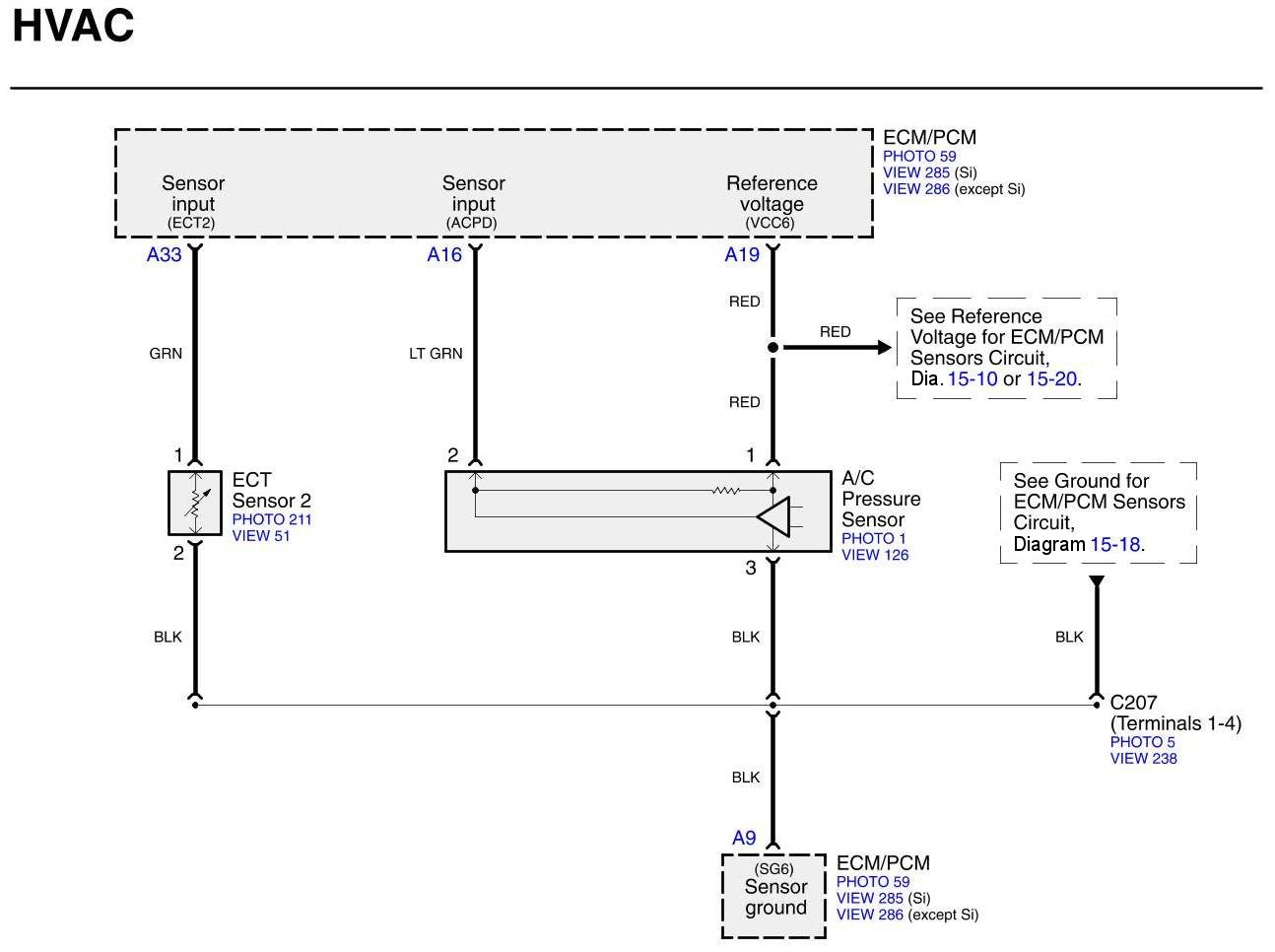Open VIEW 238 for connector C207

[1143, 759]
